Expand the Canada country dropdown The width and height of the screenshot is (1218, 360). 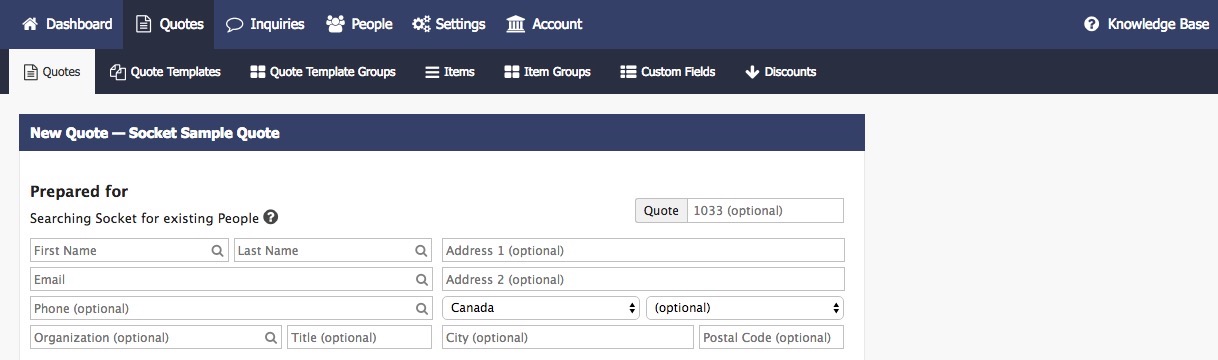pos(541,308)
